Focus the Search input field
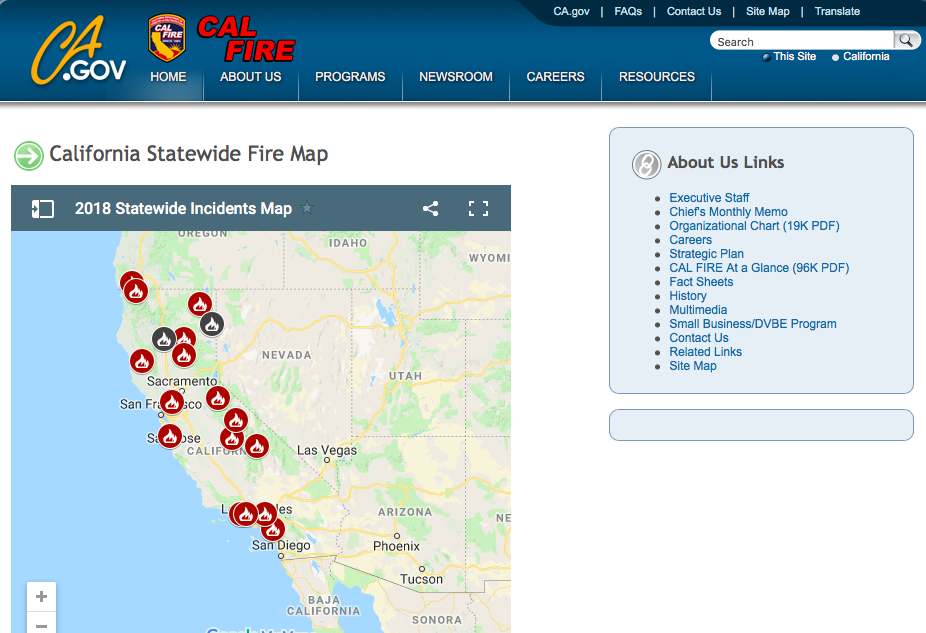The height and width of the screenshot is (633, 926). coord(803,41)
